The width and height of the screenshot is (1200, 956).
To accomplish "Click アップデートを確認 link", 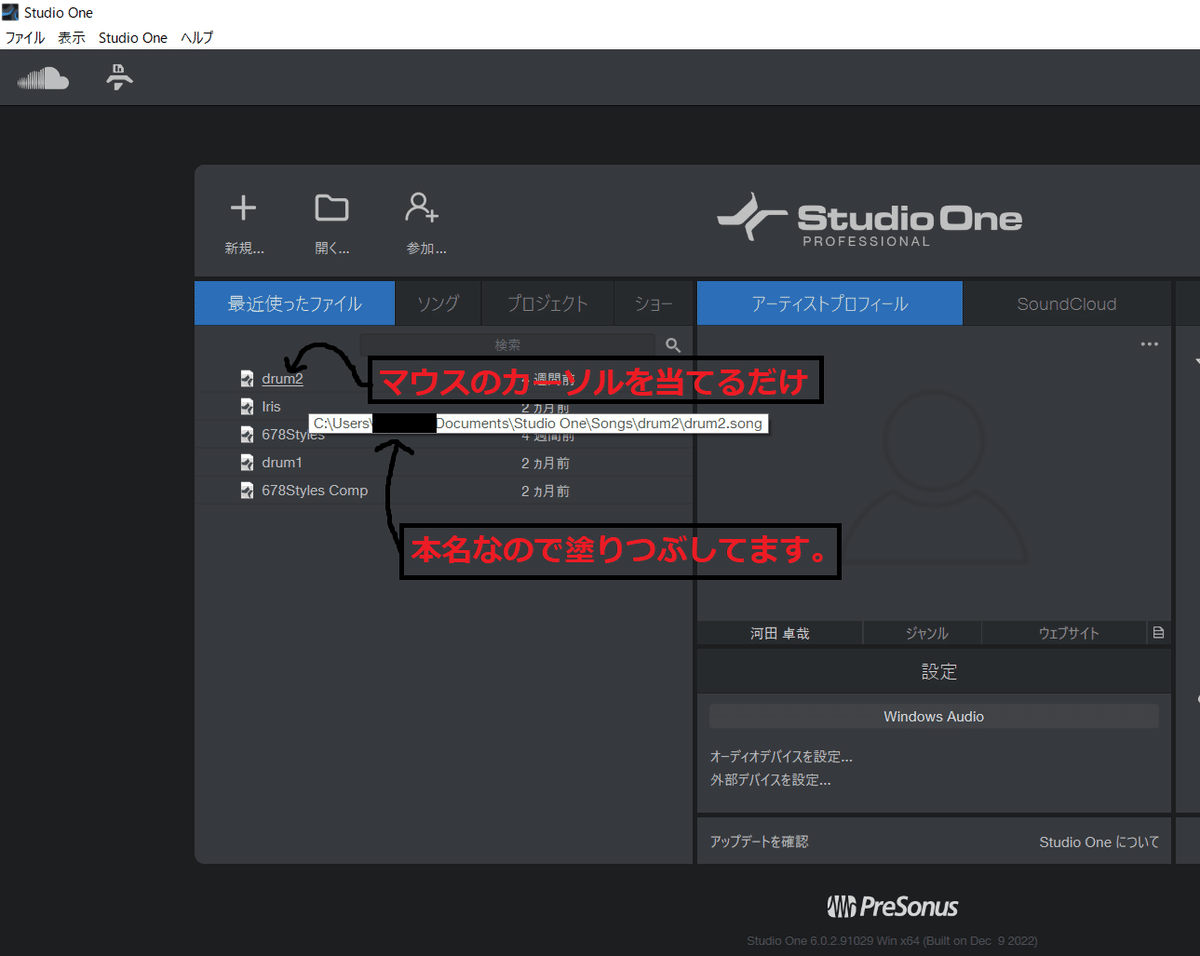I will pyautogui.click(x=759, y=842).
